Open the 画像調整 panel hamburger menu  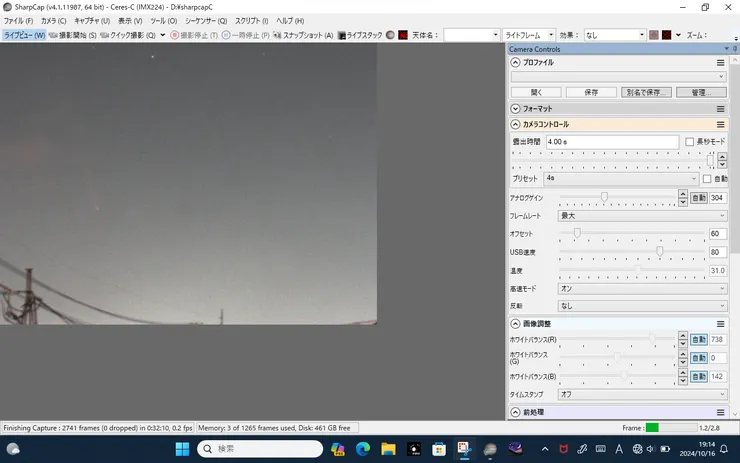coord(720,324)
